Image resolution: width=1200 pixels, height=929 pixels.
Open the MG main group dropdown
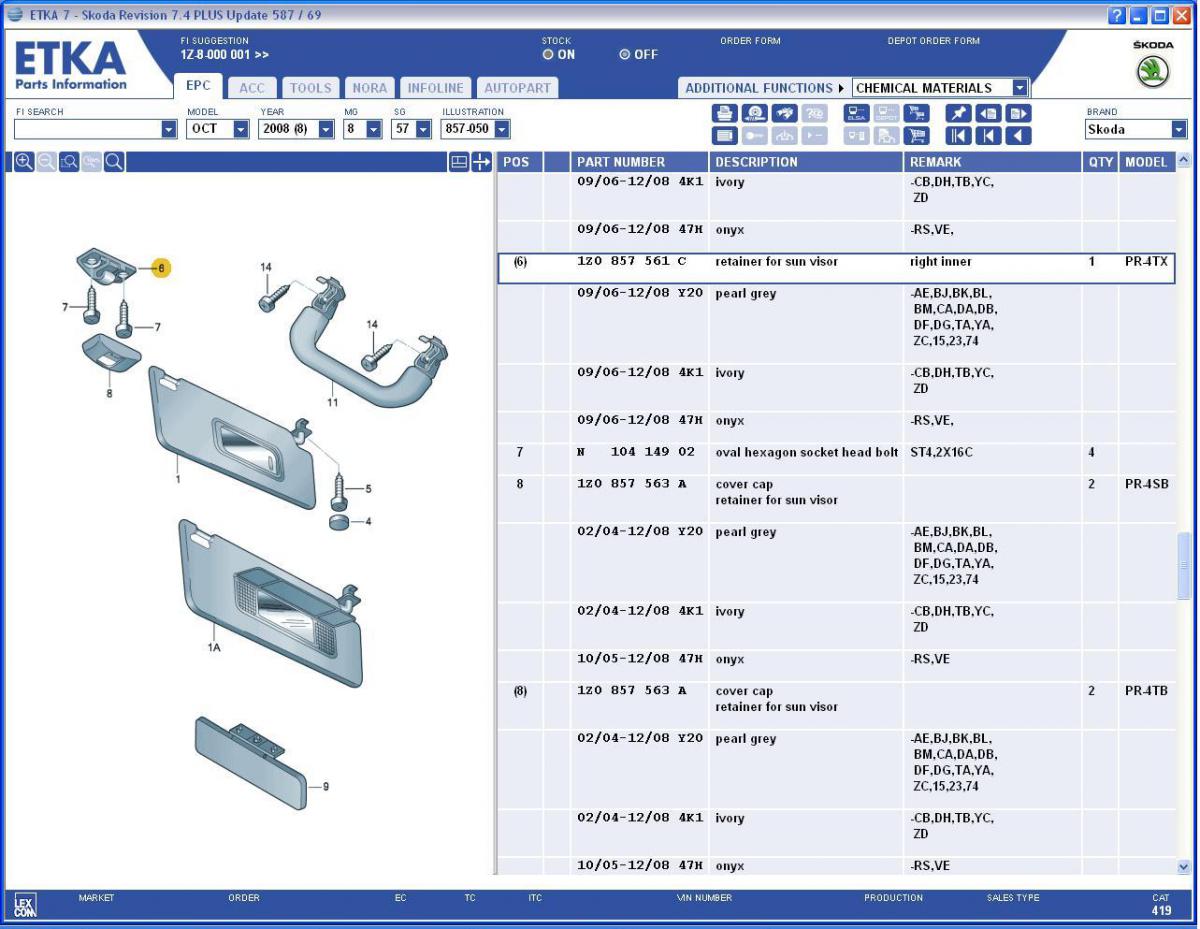tap(373, 129)
